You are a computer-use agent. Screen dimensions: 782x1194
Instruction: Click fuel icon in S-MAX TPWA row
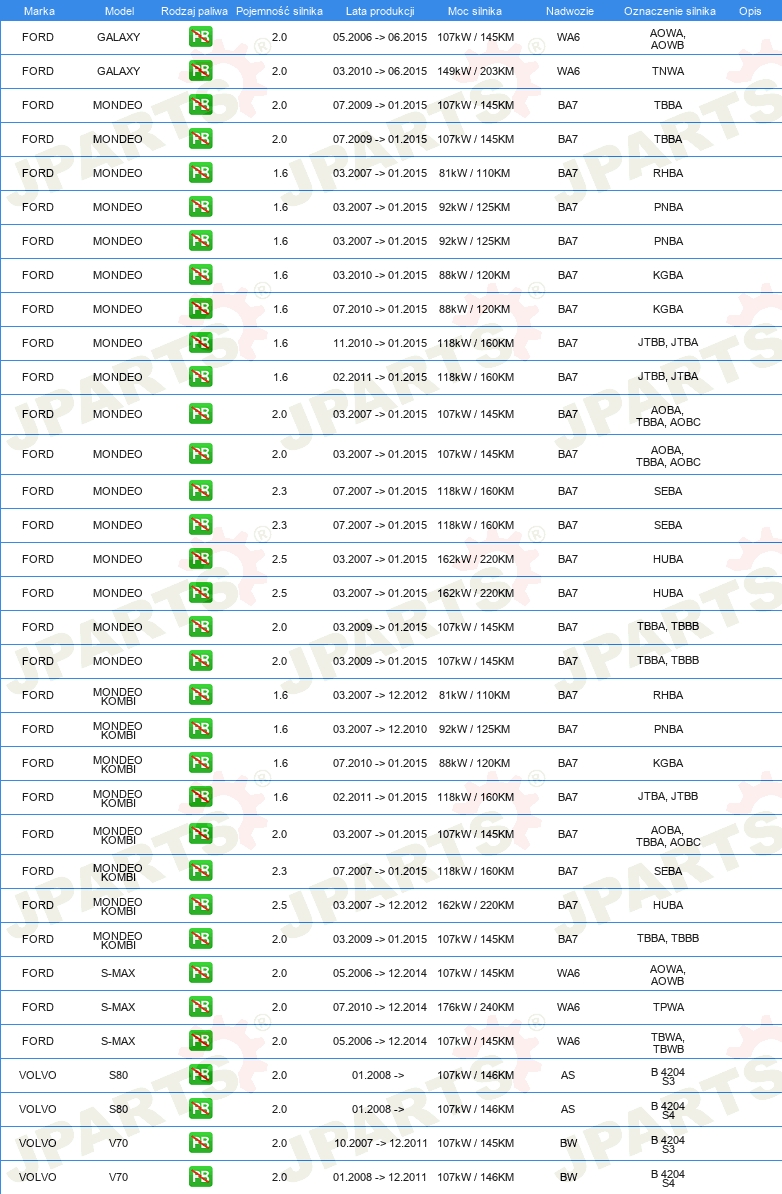tap(200, 1007)
